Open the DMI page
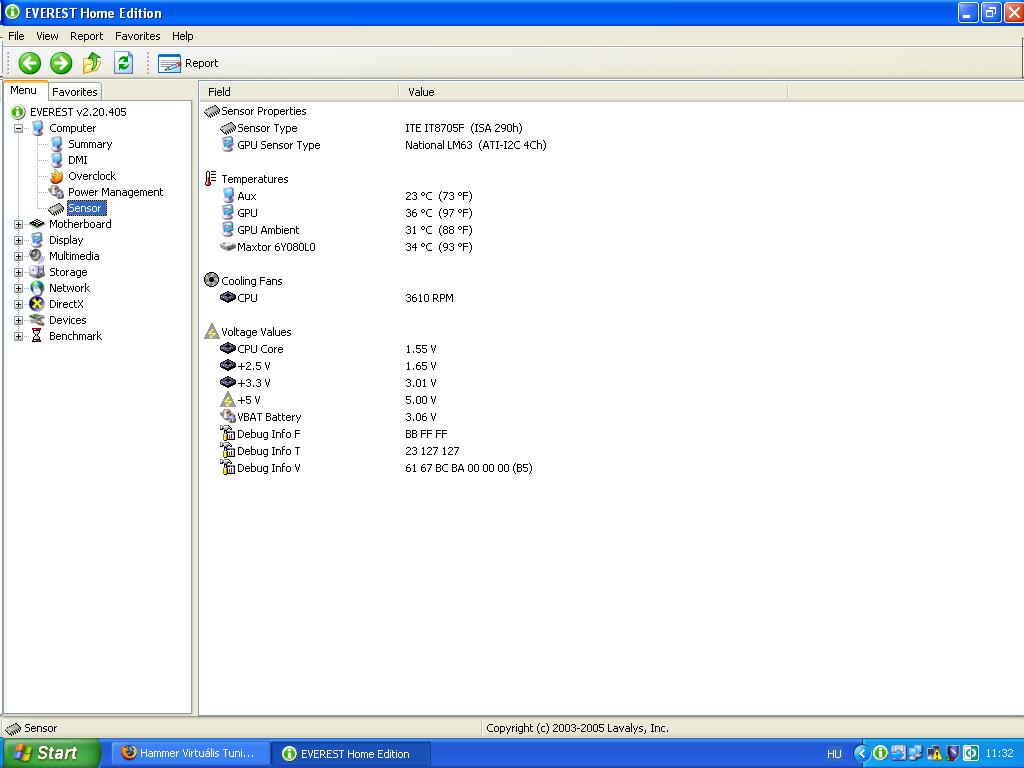Screen dimensions: 1024x768 tap(78, 160)
